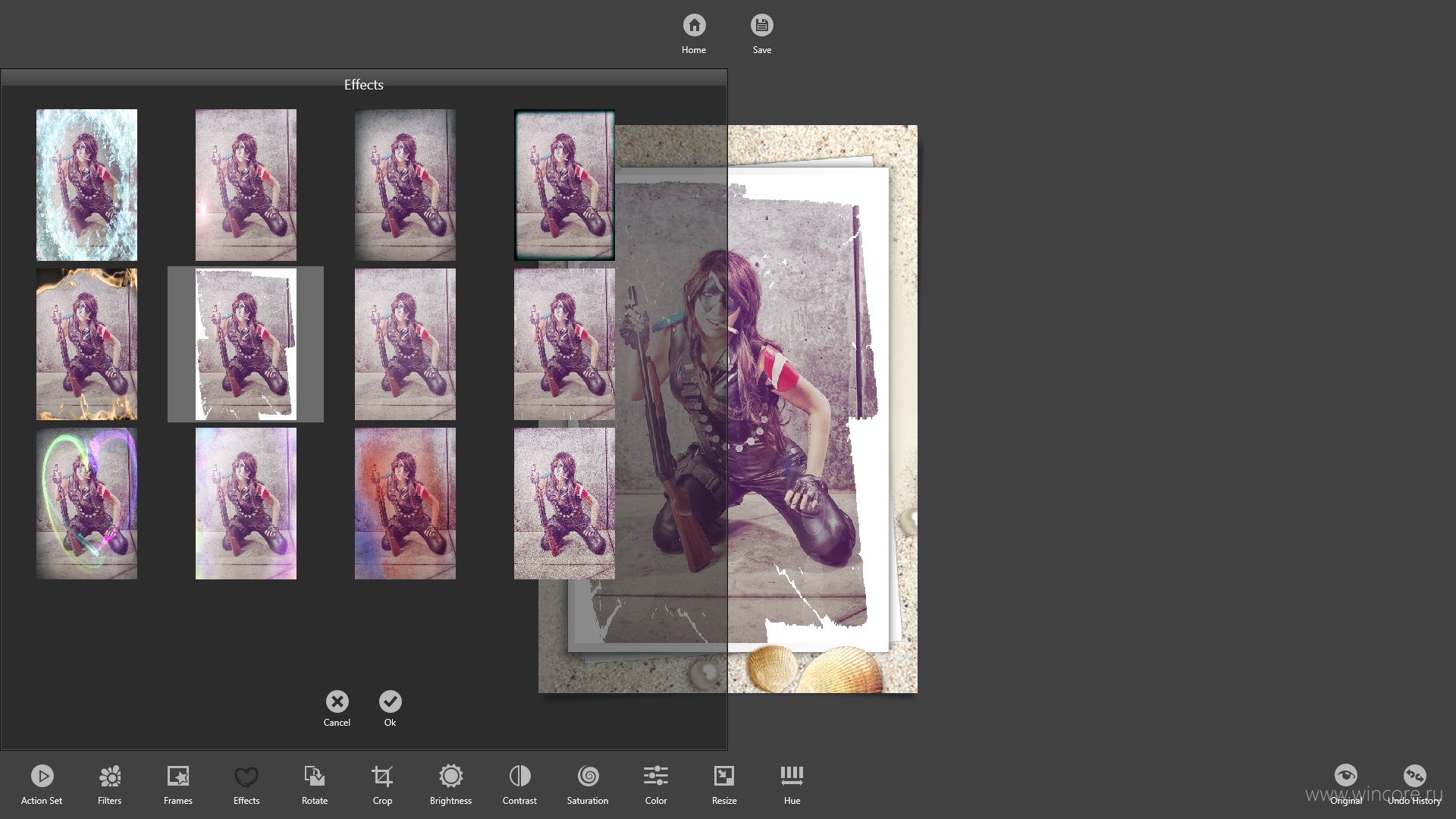Choose the fire flames border effect
Image resolution: width=1456 pixels, height=819 pixels.
(x=87, y=344)
